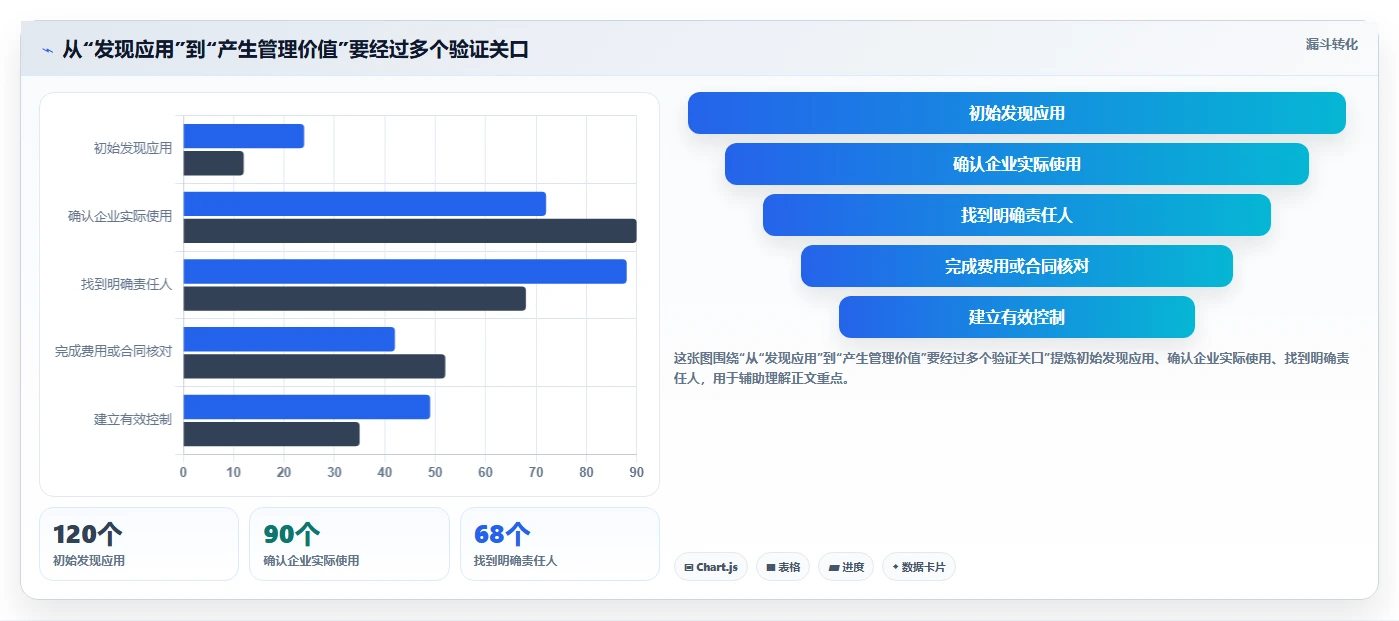The height and width of the screenshot is (621, 1399).
Task: Click the blue bar for 找到明确责任人
Action: [x=405, y=272]
